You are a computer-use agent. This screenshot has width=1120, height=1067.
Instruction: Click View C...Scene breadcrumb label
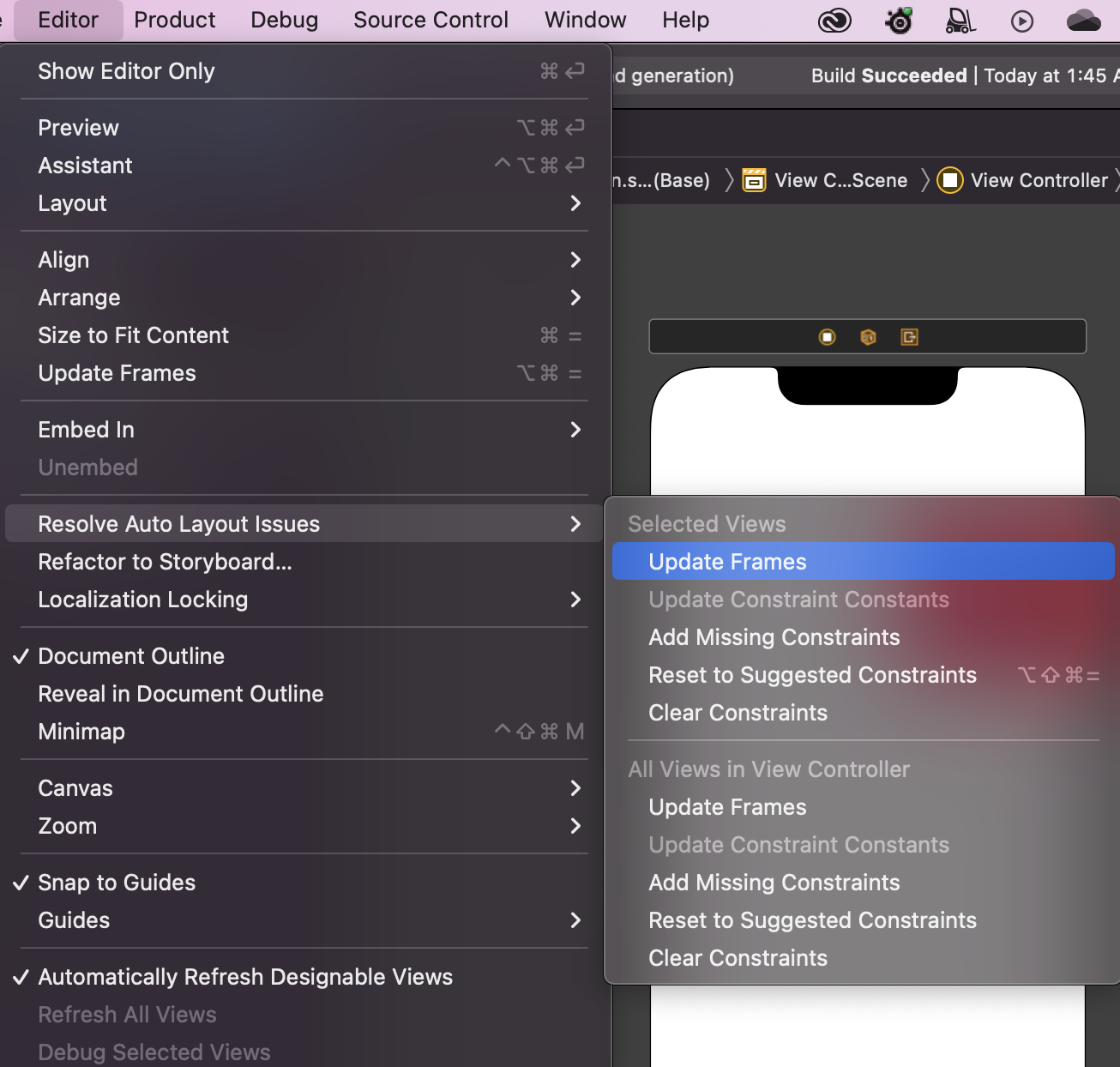point(841,180)
